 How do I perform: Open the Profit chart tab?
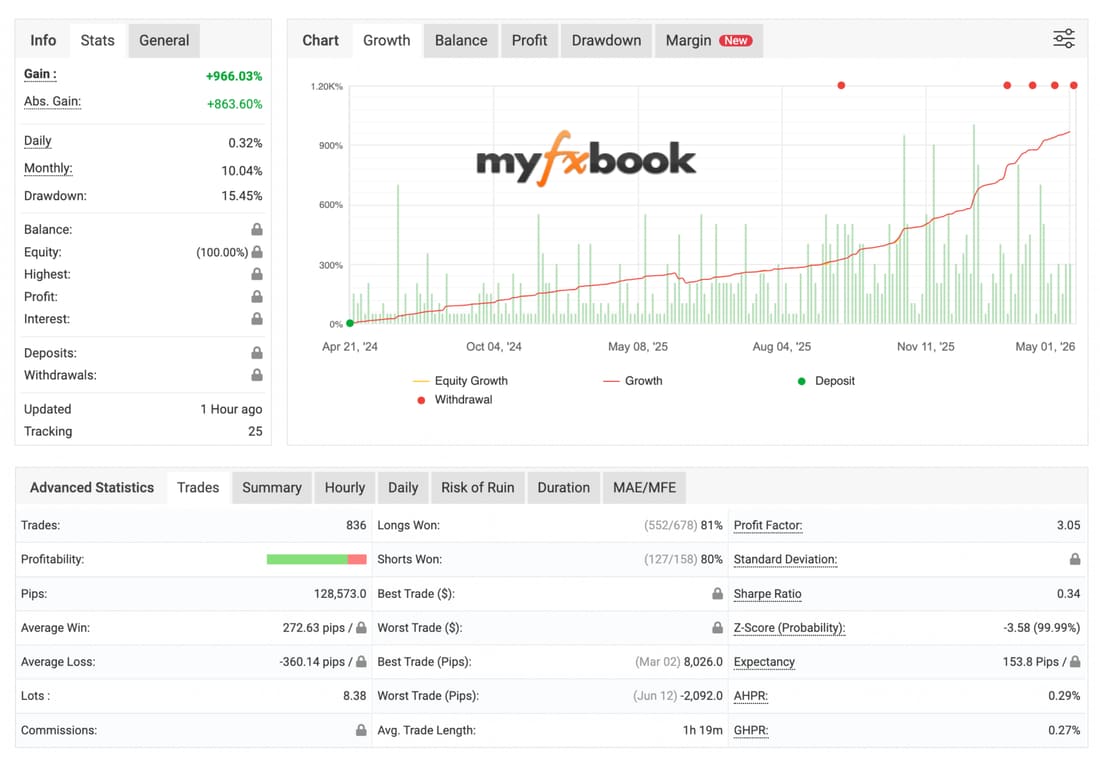[529, 41]
